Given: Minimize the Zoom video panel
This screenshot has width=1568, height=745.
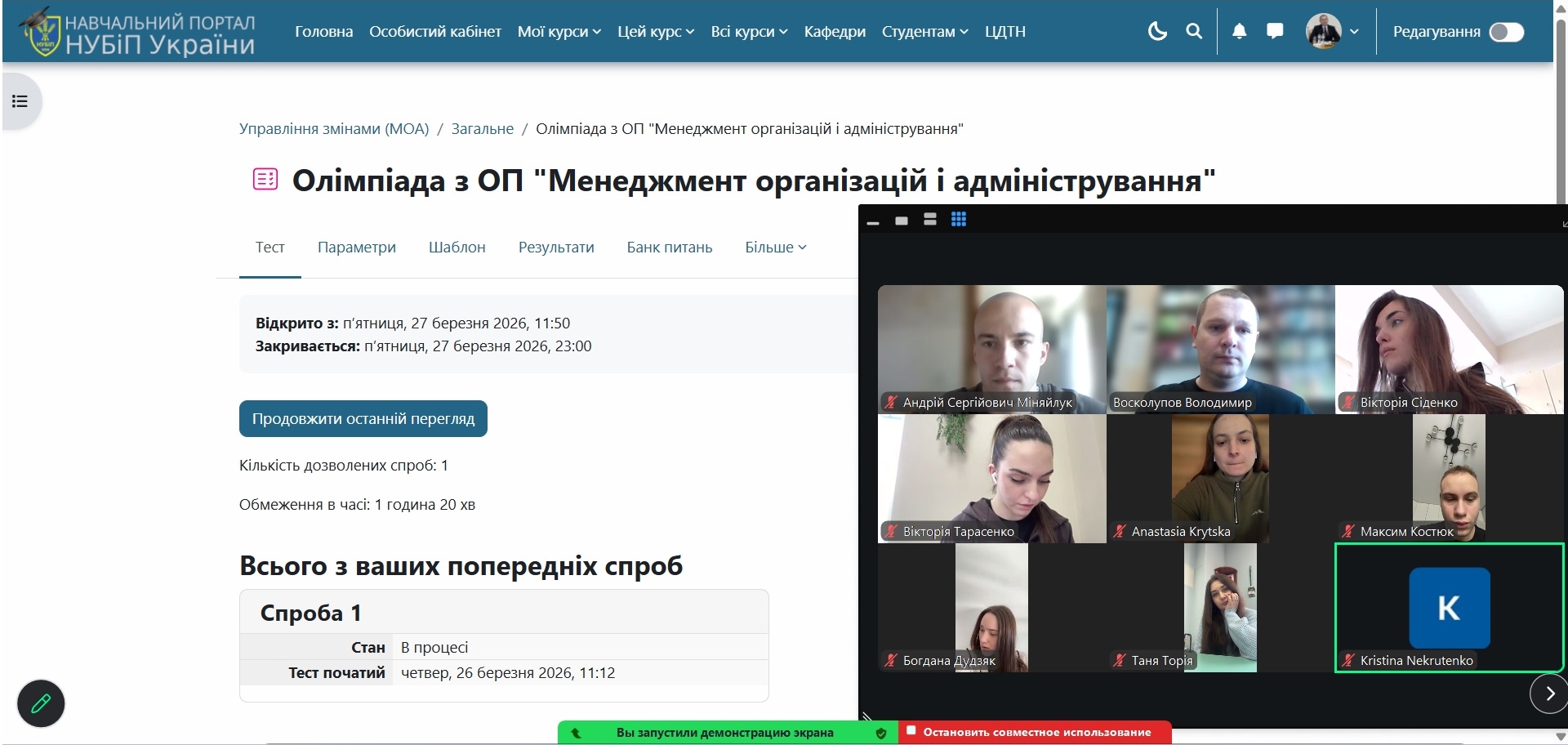Looking at the screenshot, I should point(873,221).
